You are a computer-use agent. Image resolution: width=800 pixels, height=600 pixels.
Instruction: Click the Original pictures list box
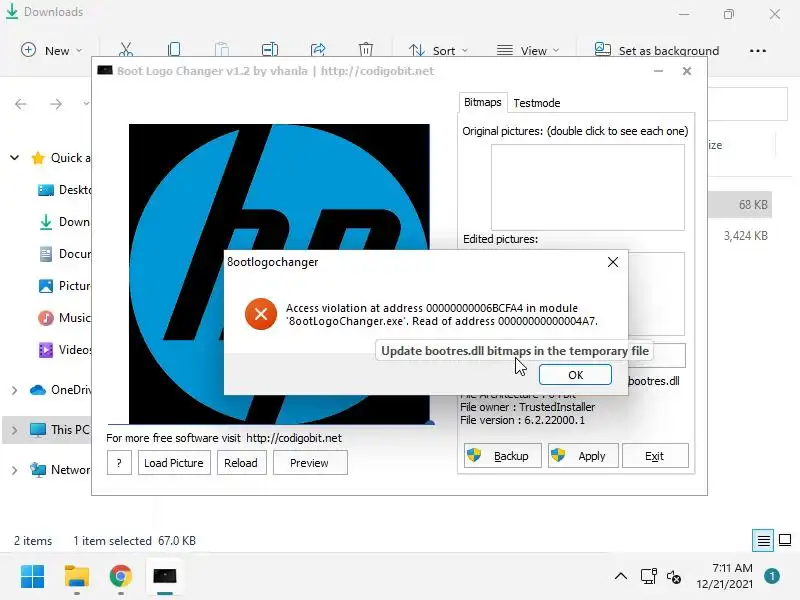coord(588,187)
